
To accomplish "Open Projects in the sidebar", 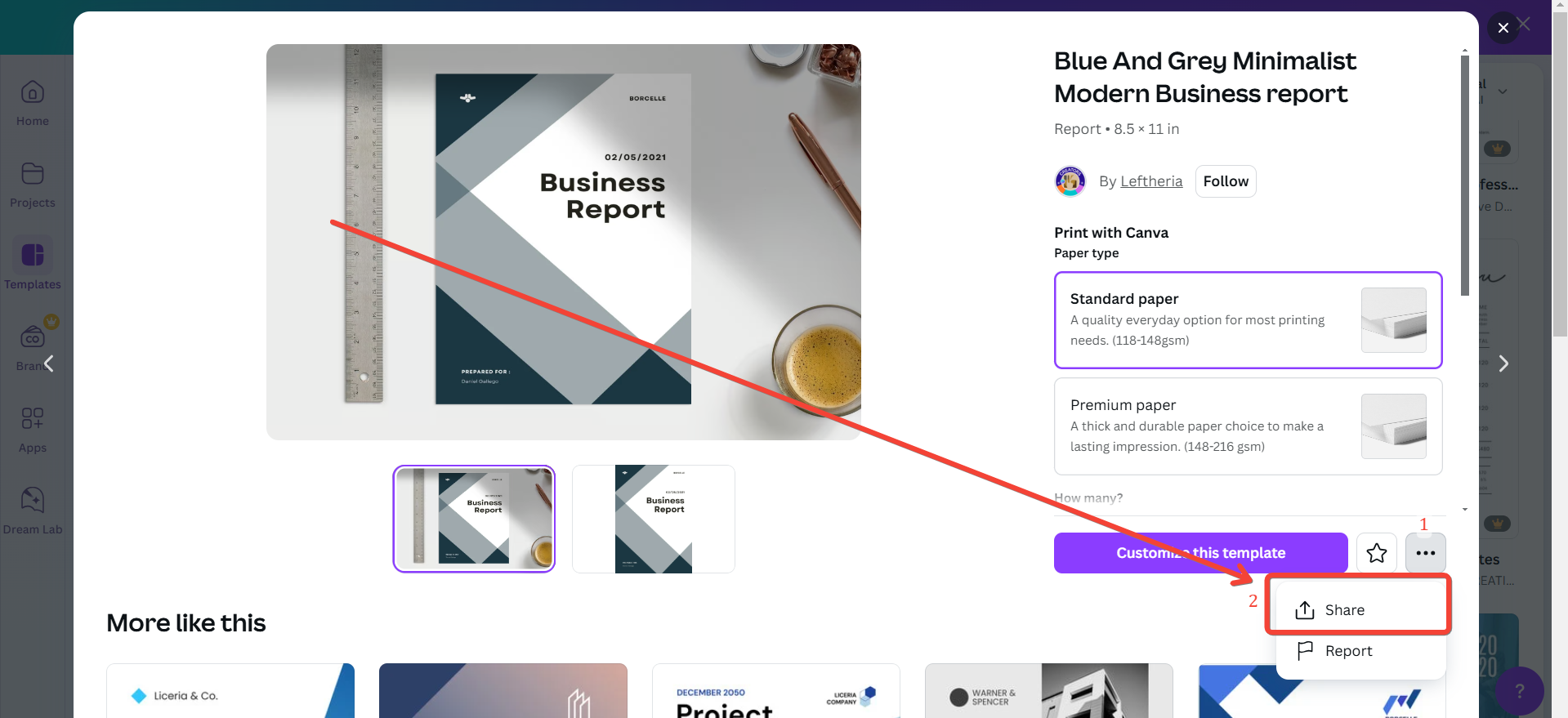I will tap(33, 185).
